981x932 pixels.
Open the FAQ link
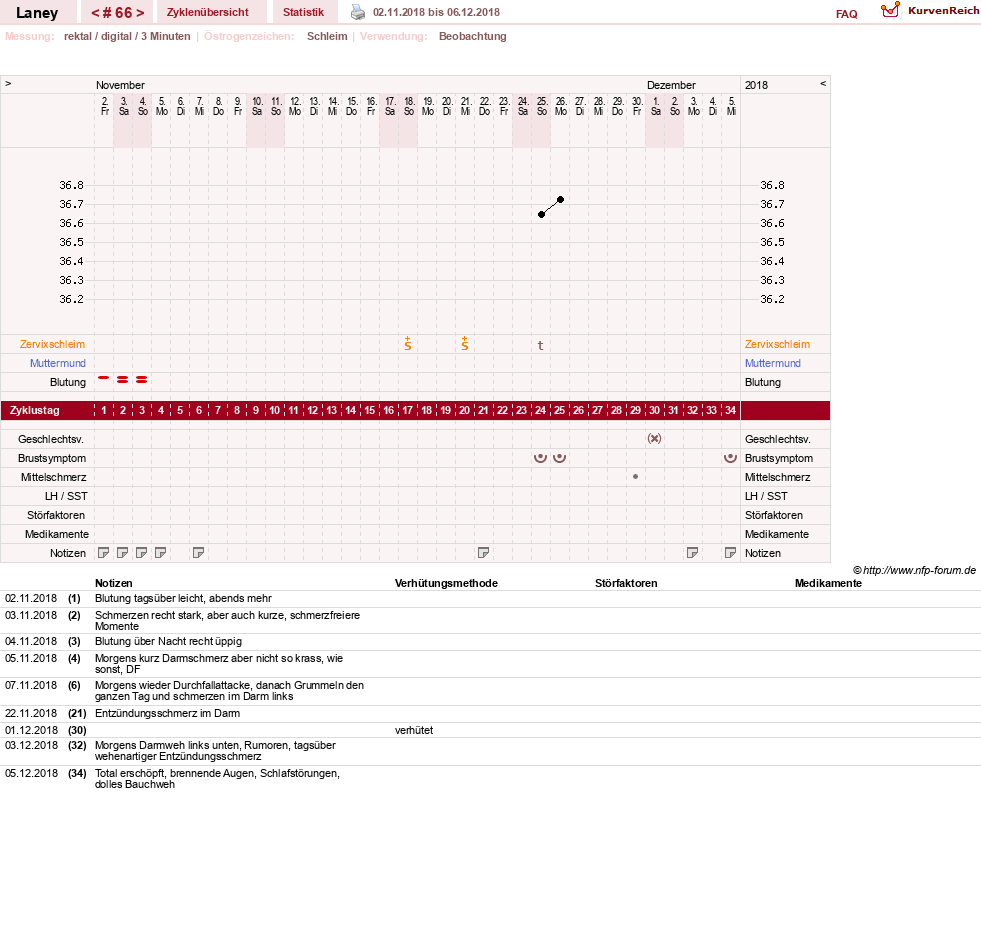[x=846, y=14]
